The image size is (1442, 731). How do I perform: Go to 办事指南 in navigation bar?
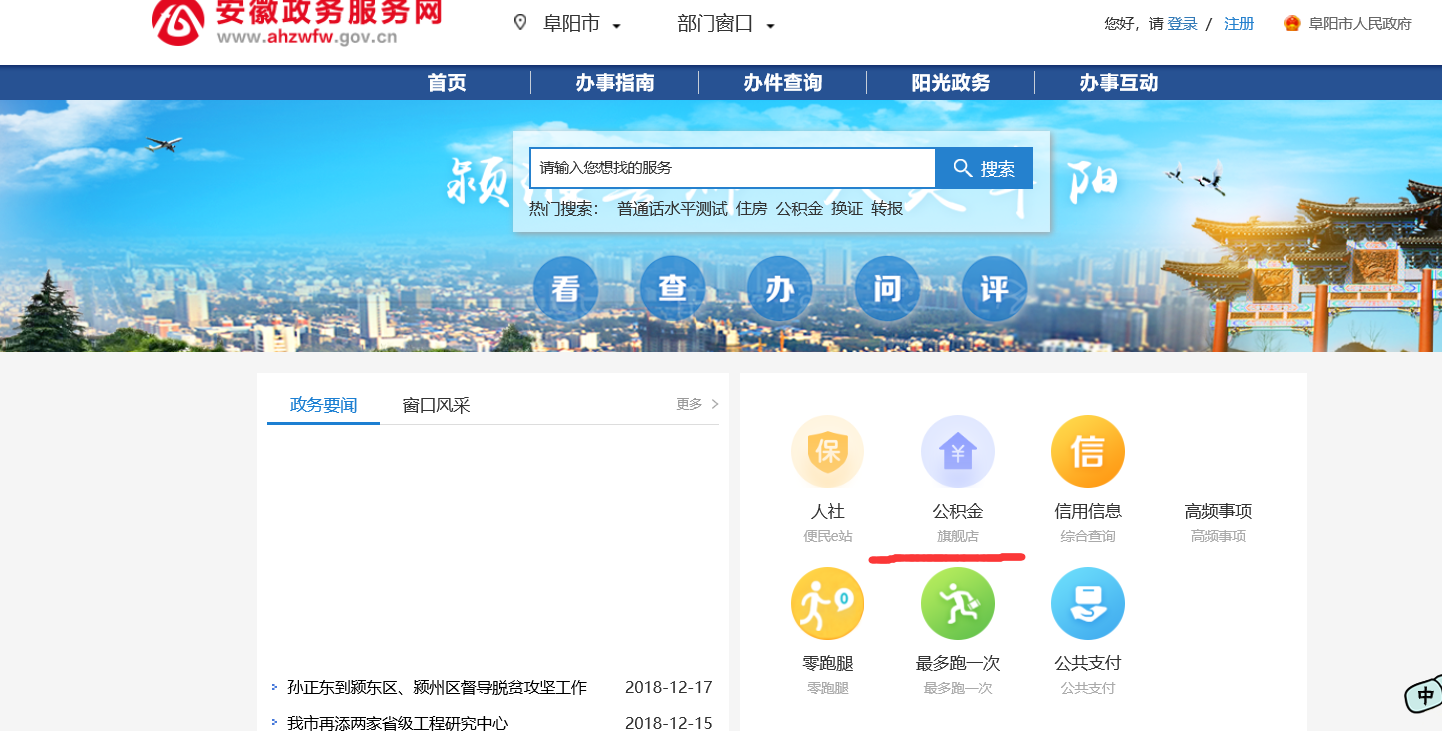pos(614,83)
